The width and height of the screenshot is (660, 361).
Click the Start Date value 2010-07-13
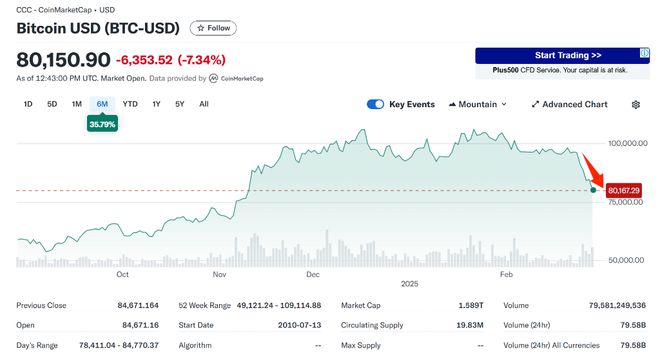pyautogui.click(x=299, y=325)
